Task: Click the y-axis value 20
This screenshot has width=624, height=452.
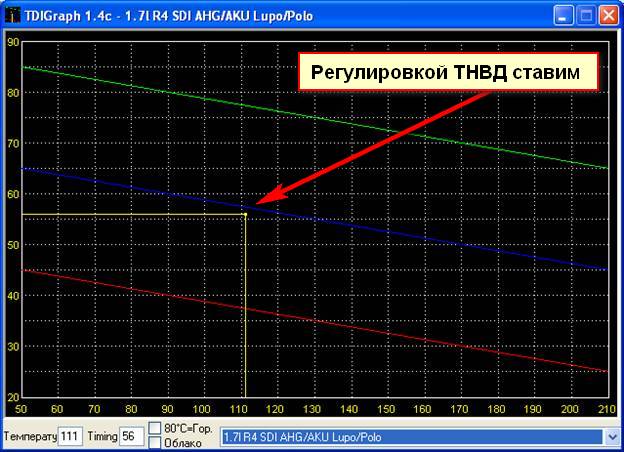Action: 13,397
